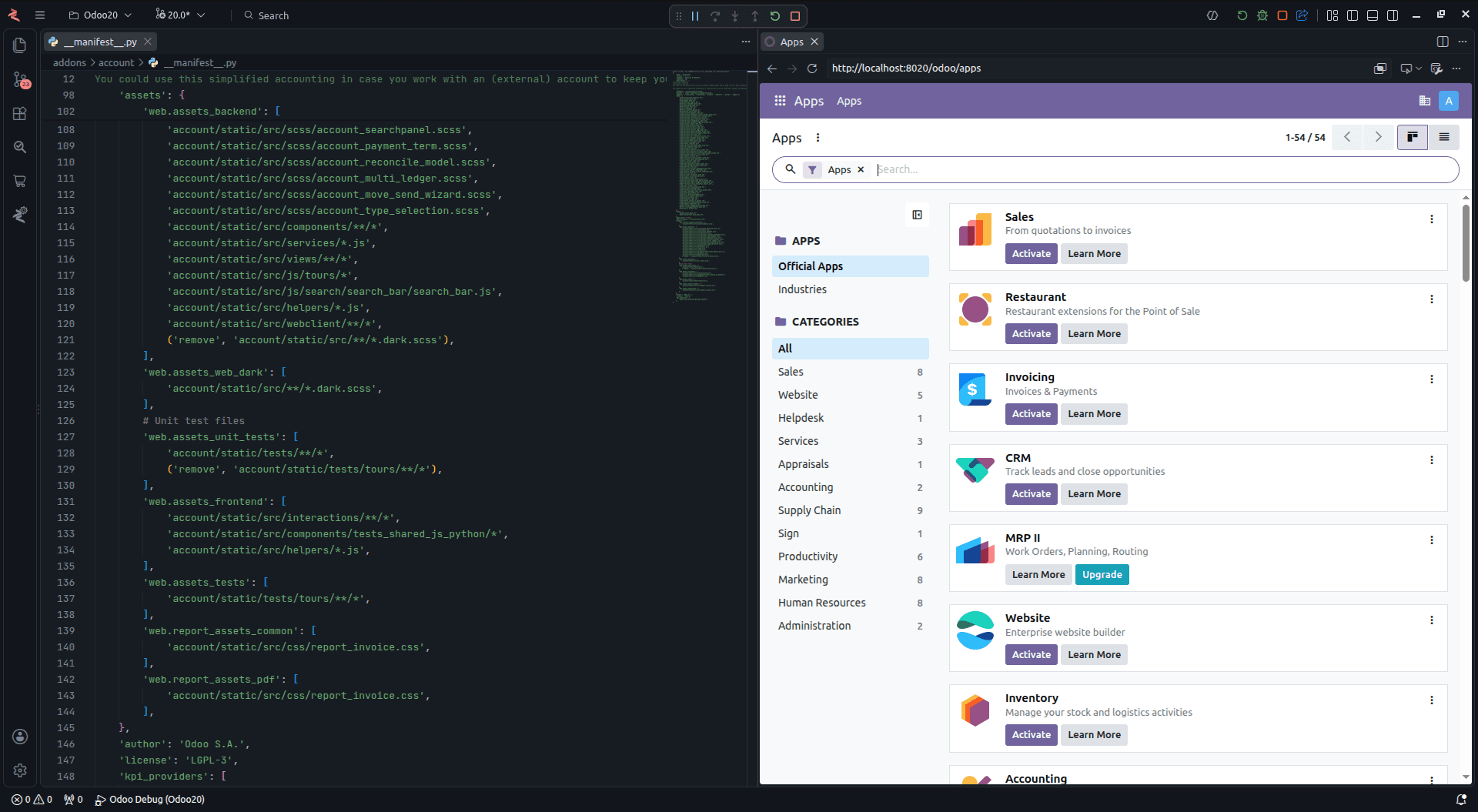Click Learn More for Invoicing

pyautogui.click(x=1094, y=414)
